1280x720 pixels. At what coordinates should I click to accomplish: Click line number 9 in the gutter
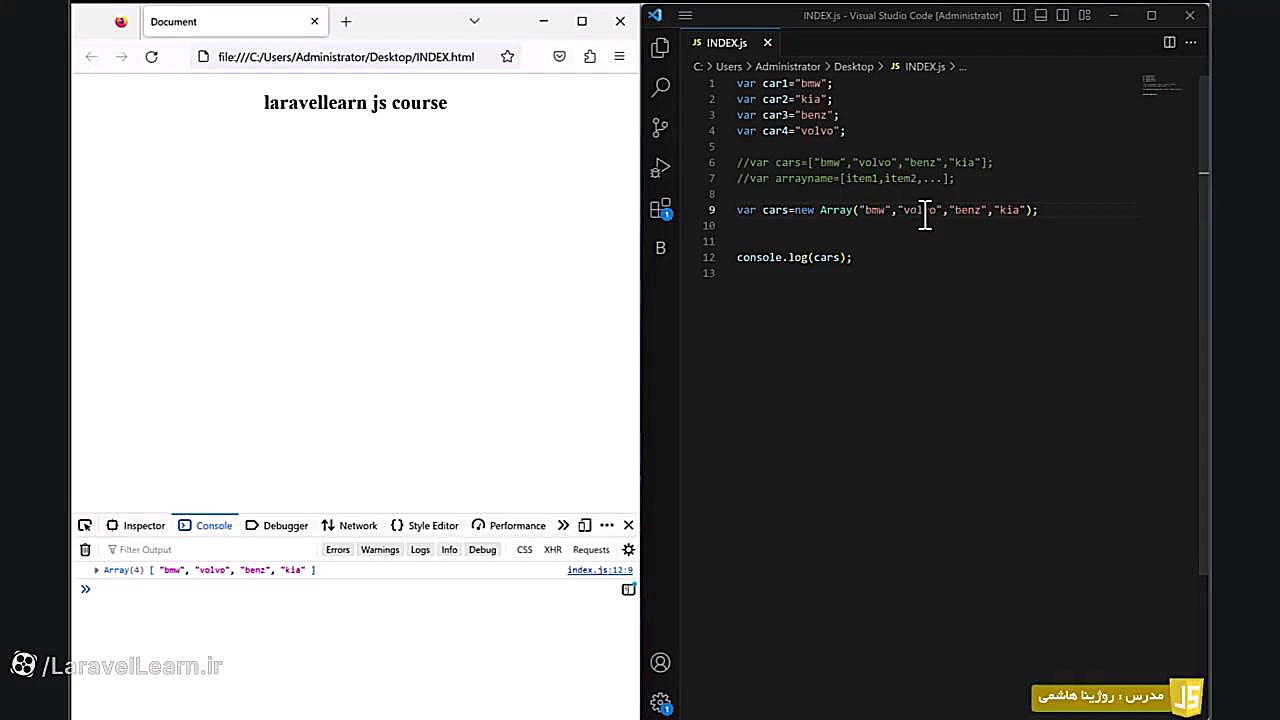pyautogui.click(x=712, y=210)
